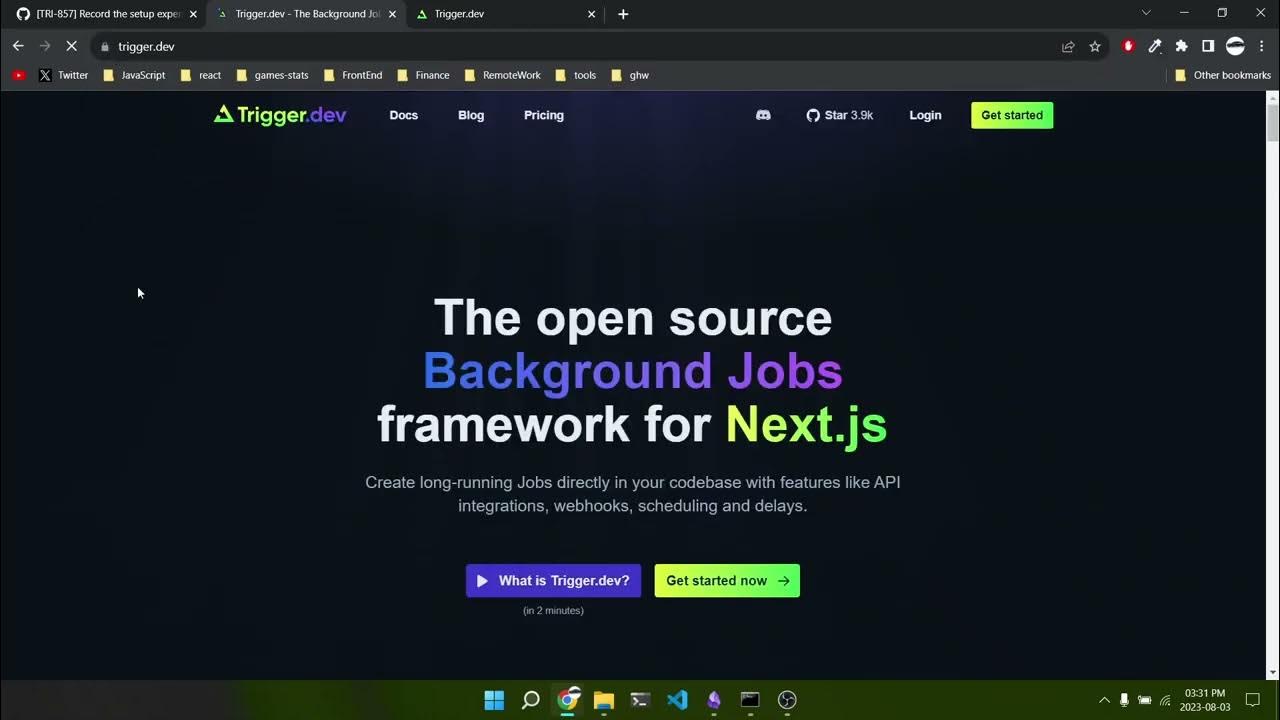
Task: Open the tab search dropdown arrow
Action: point(1146,13)
